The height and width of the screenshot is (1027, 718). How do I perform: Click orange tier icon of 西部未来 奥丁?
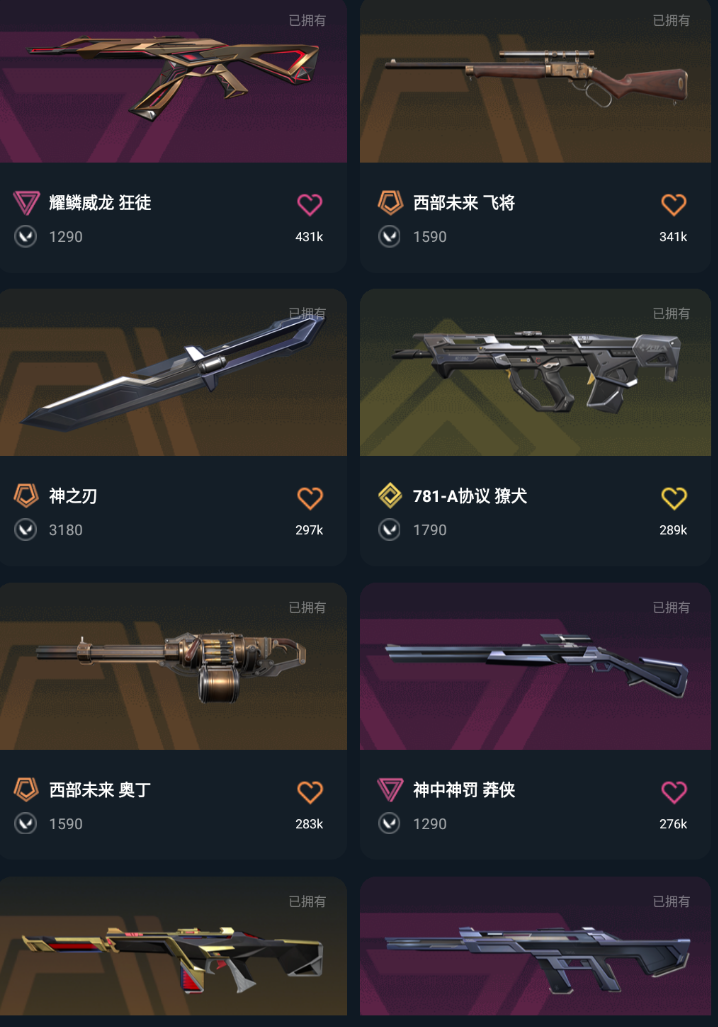(26, 789)
